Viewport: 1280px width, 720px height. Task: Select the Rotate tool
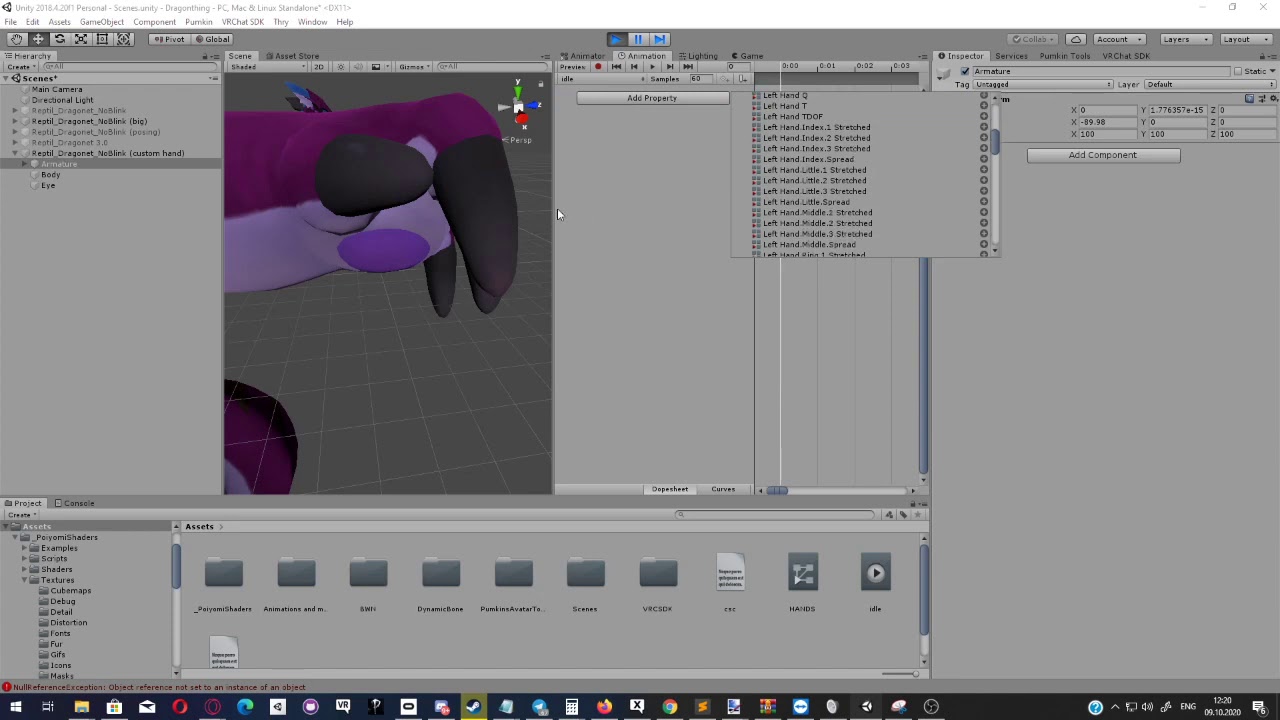59,39
